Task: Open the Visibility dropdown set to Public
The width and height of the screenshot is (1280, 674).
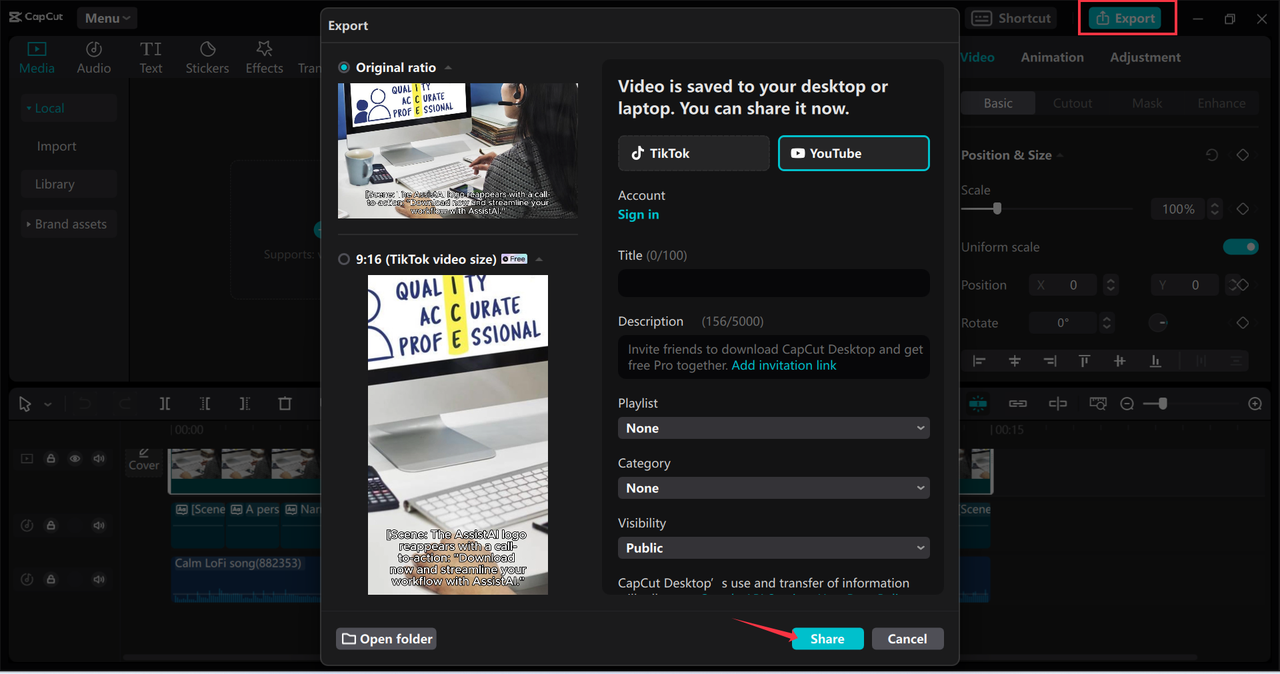Action: 774,548
